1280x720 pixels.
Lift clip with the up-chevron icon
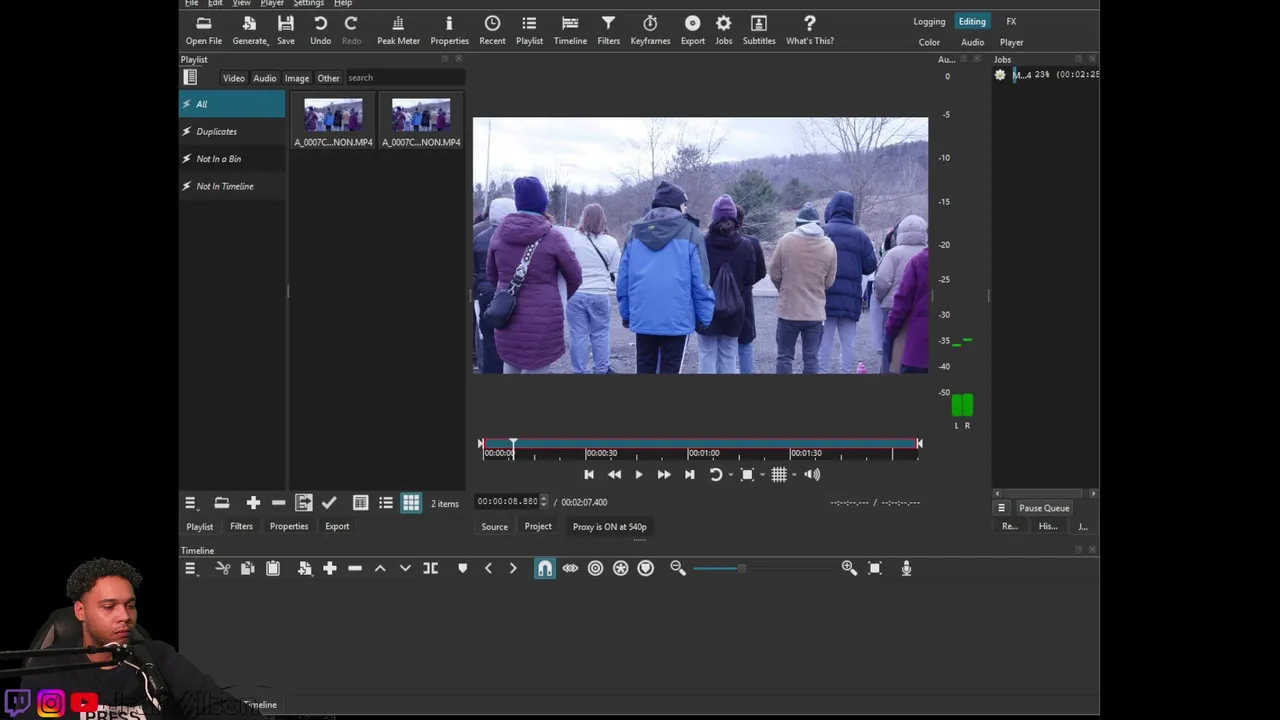click(380, 568)
